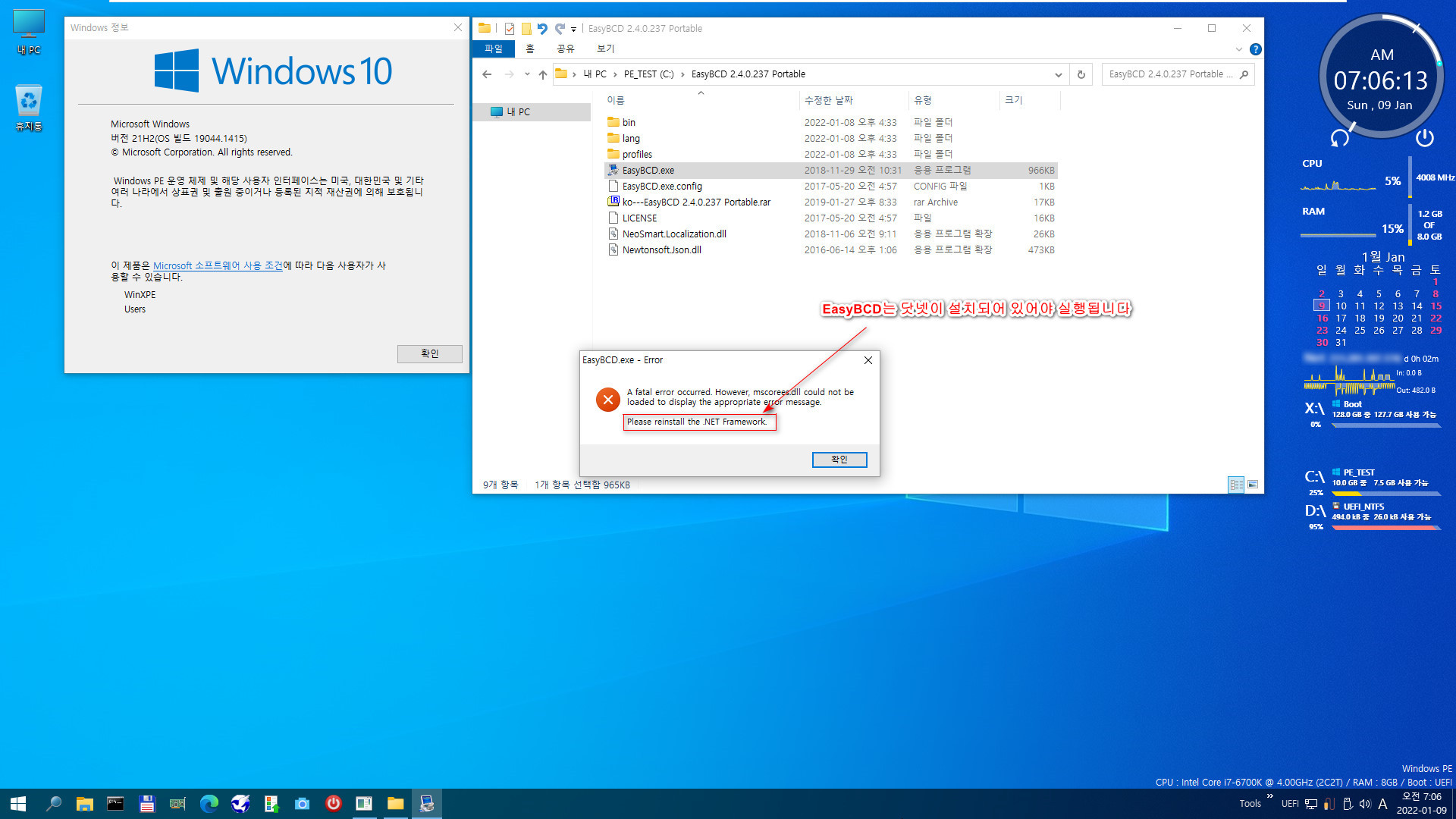Viewport: 1456px width, 819px height.
Task: Open the 보기 ribbon tab
Action: click(605, 49)
